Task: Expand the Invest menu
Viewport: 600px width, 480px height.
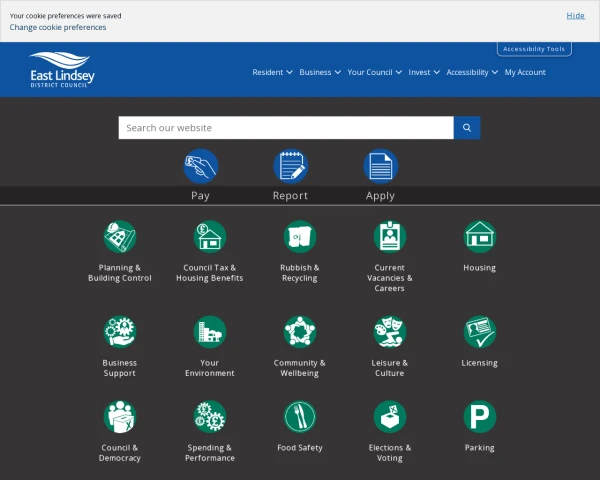Action: [424, 73]
